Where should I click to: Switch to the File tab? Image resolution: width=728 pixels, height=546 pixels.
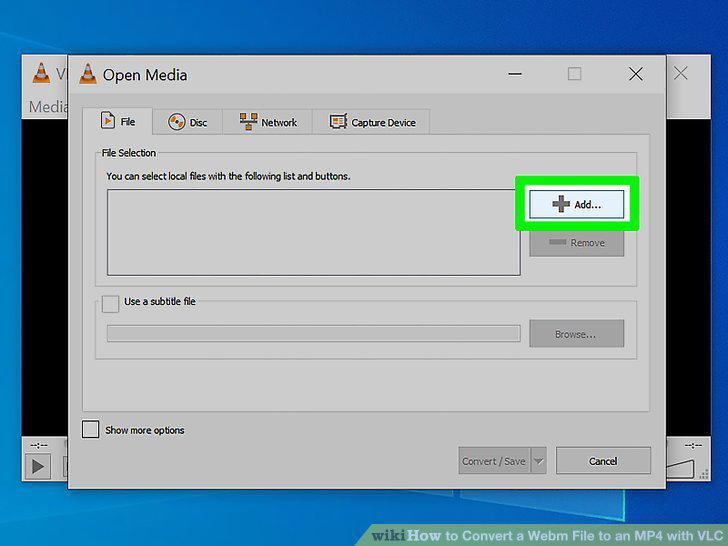pos(118,122)
